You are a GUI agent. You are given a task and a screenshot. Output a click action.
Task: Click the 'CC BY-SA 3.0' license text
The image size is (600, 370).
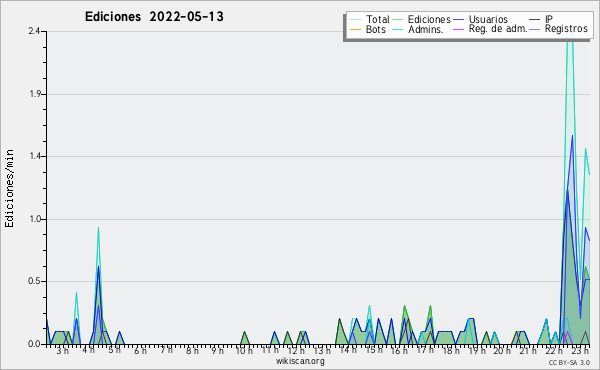pos(569,363)
